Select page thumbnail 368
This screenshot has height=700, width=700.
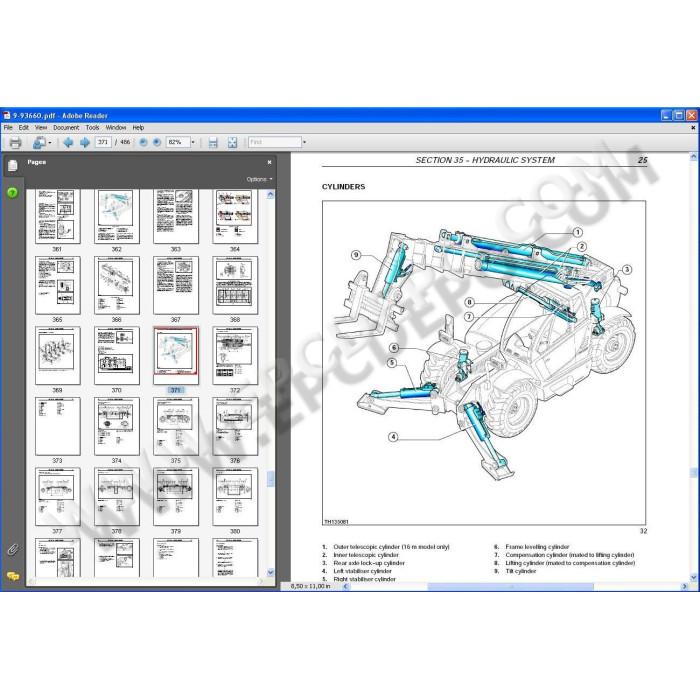(x=235, y=285)
